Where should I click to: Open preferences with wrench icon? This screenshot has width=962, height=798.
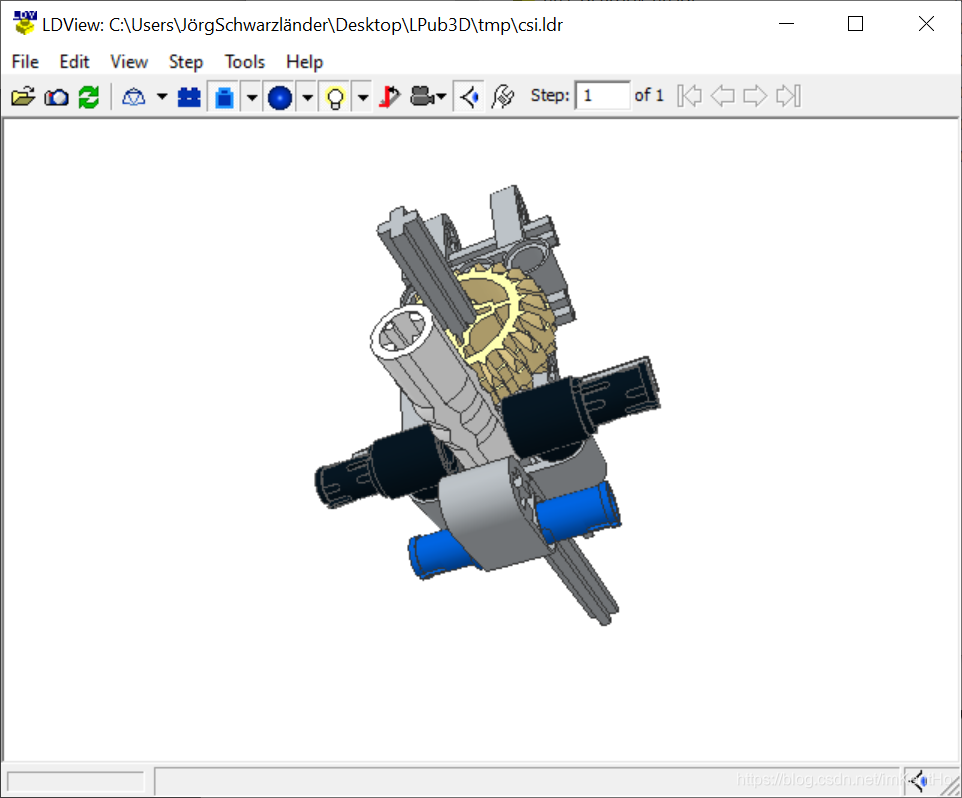(502, 97)
